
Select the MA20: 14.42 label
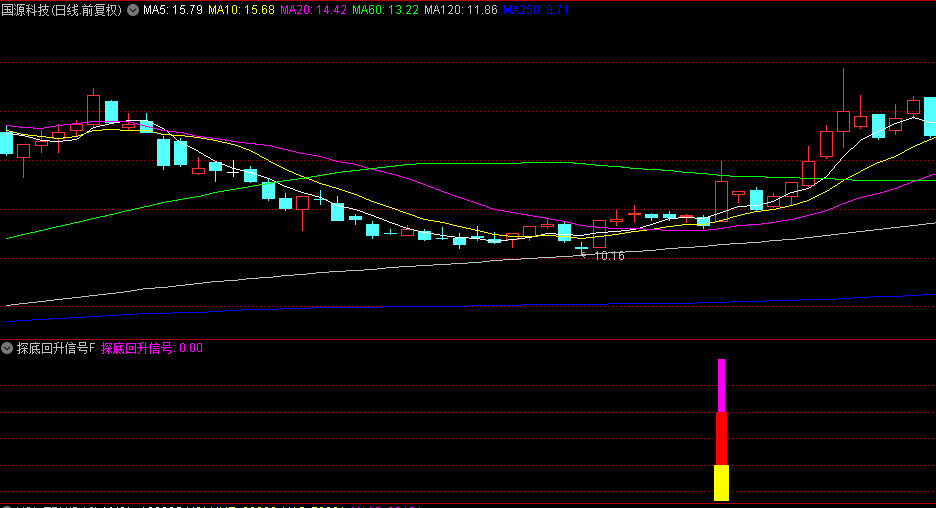313,10
